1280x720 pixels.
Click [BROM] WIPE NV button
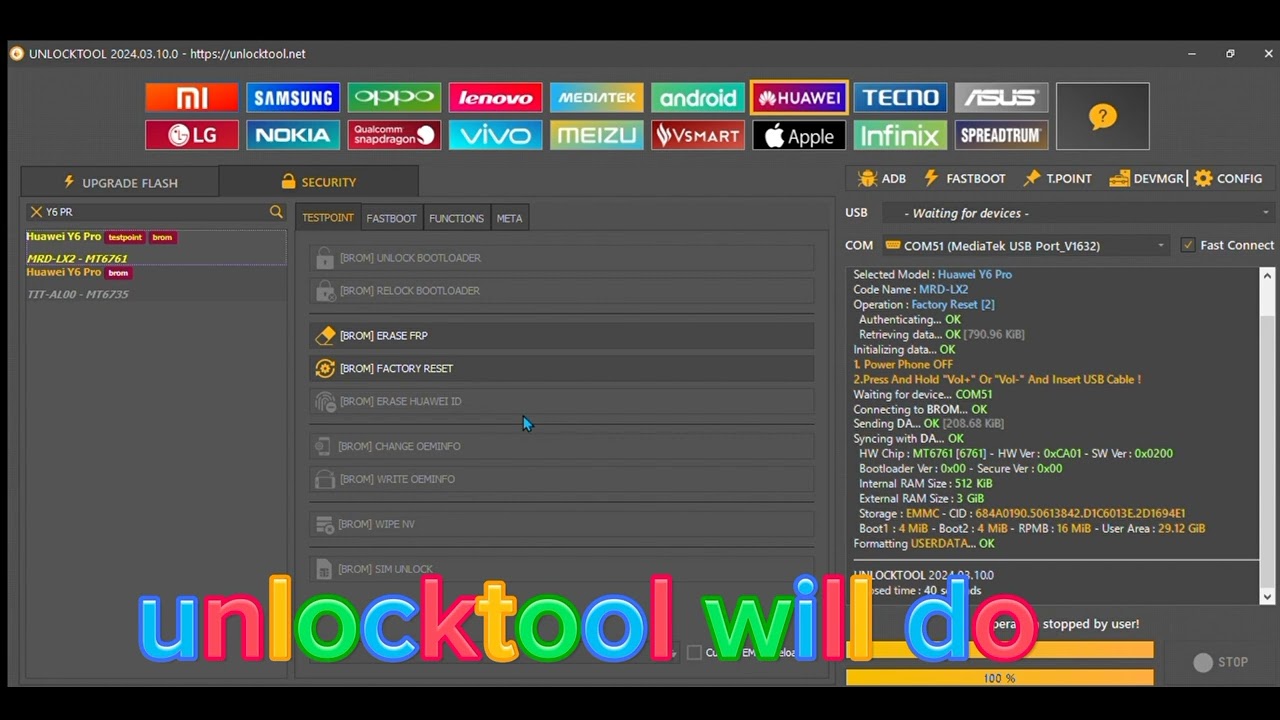[x=561, y=525]
